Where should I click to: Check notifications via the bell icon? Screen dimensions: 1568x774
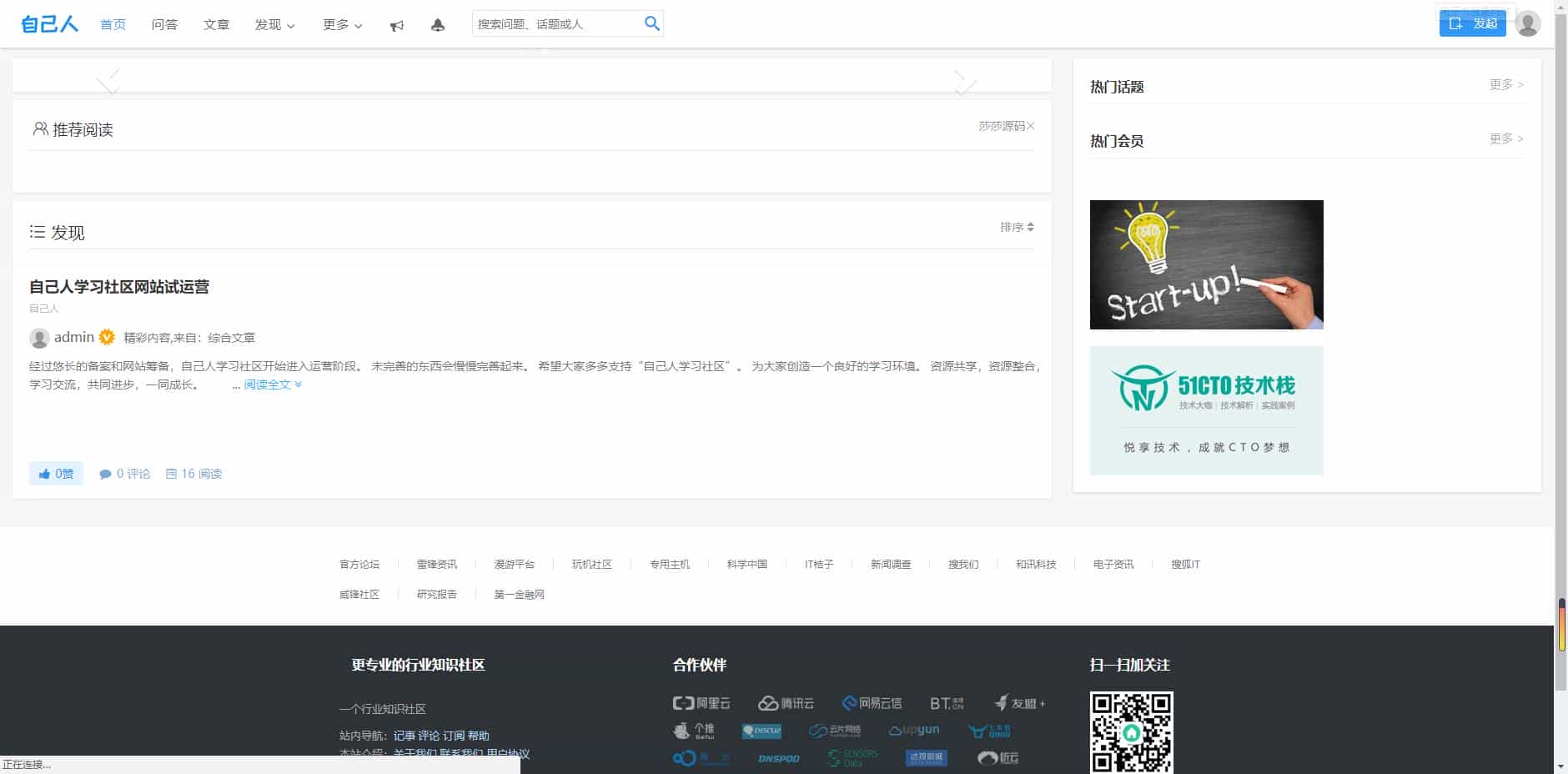point(439,25)
